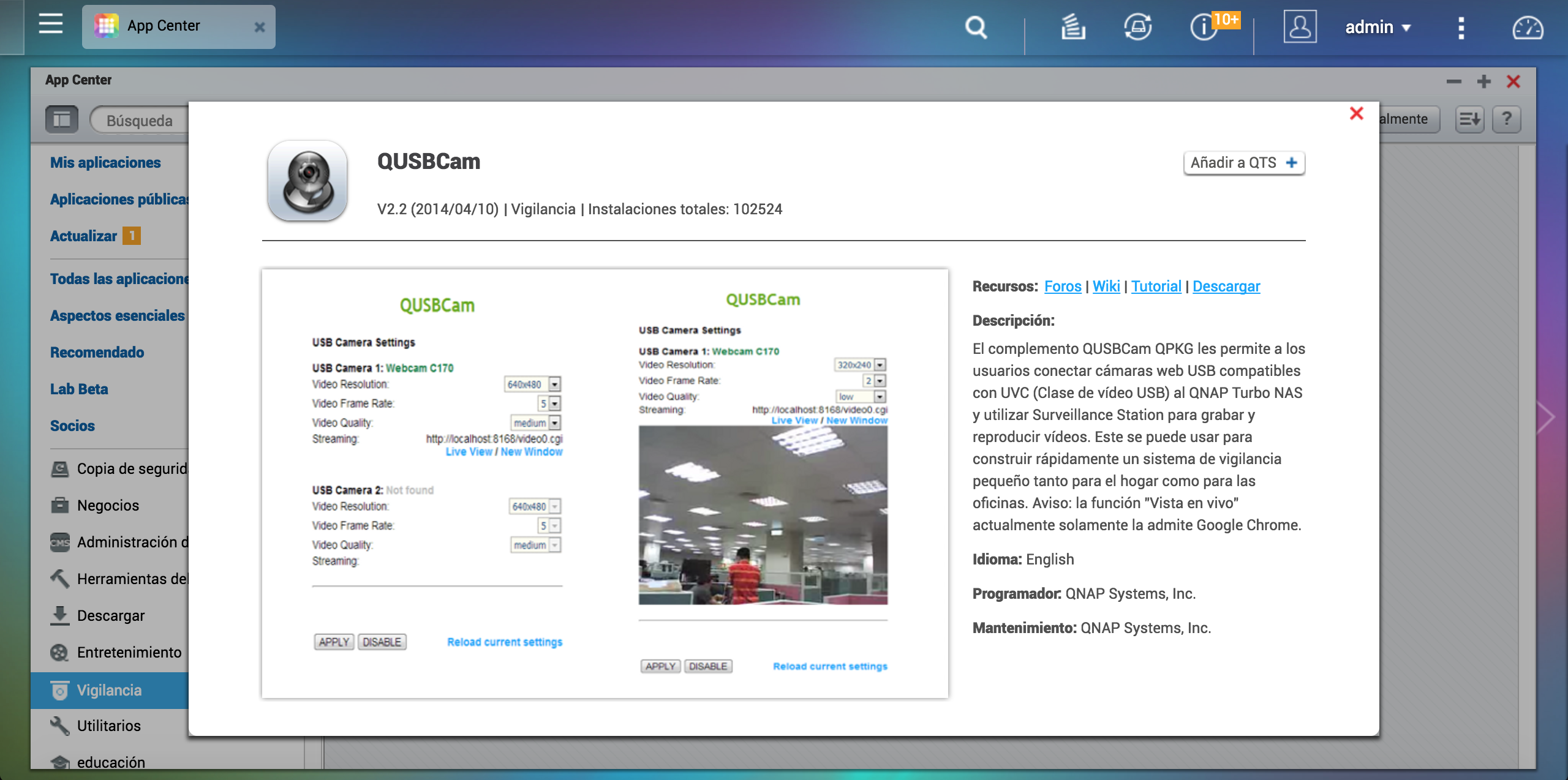Select Todas las aplicaciones
This screenshot has width=1568, height=780.
point(119,279)
